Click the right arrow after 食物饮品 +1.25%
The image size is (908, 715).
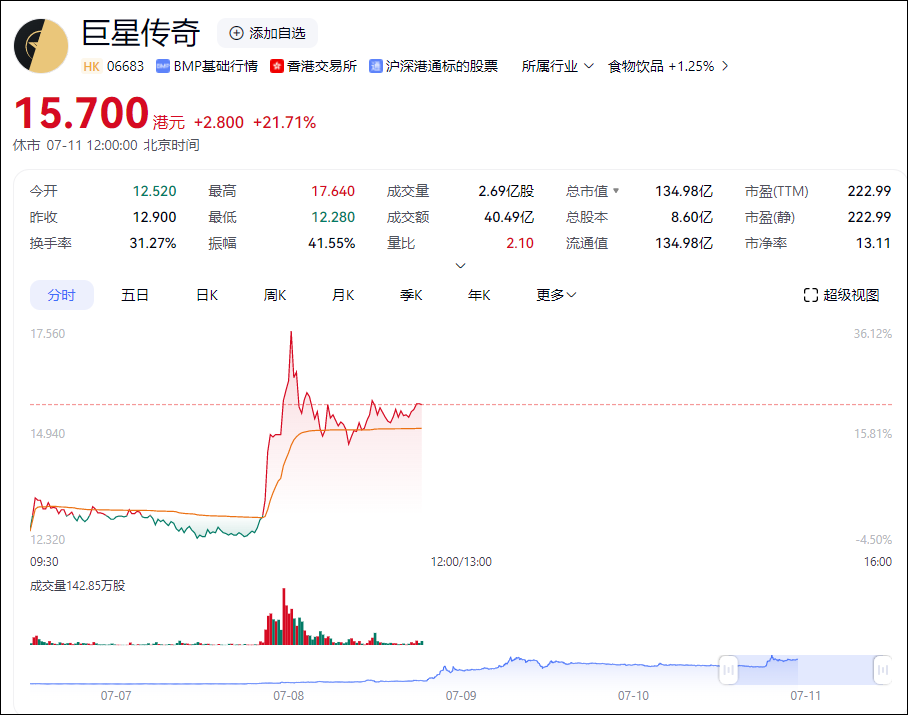[725, 66]
